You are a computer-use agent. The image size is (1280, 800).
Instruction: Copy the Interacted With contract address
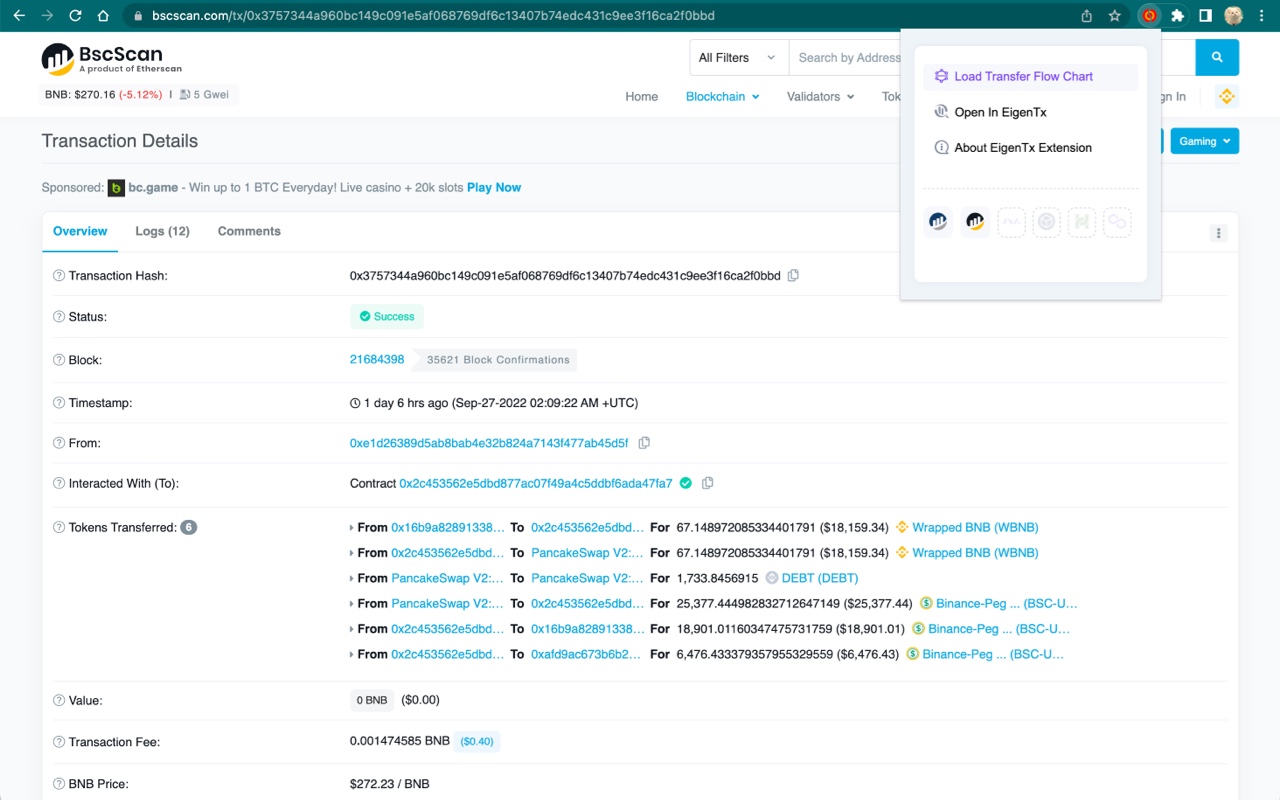click(x=707, y=483)
